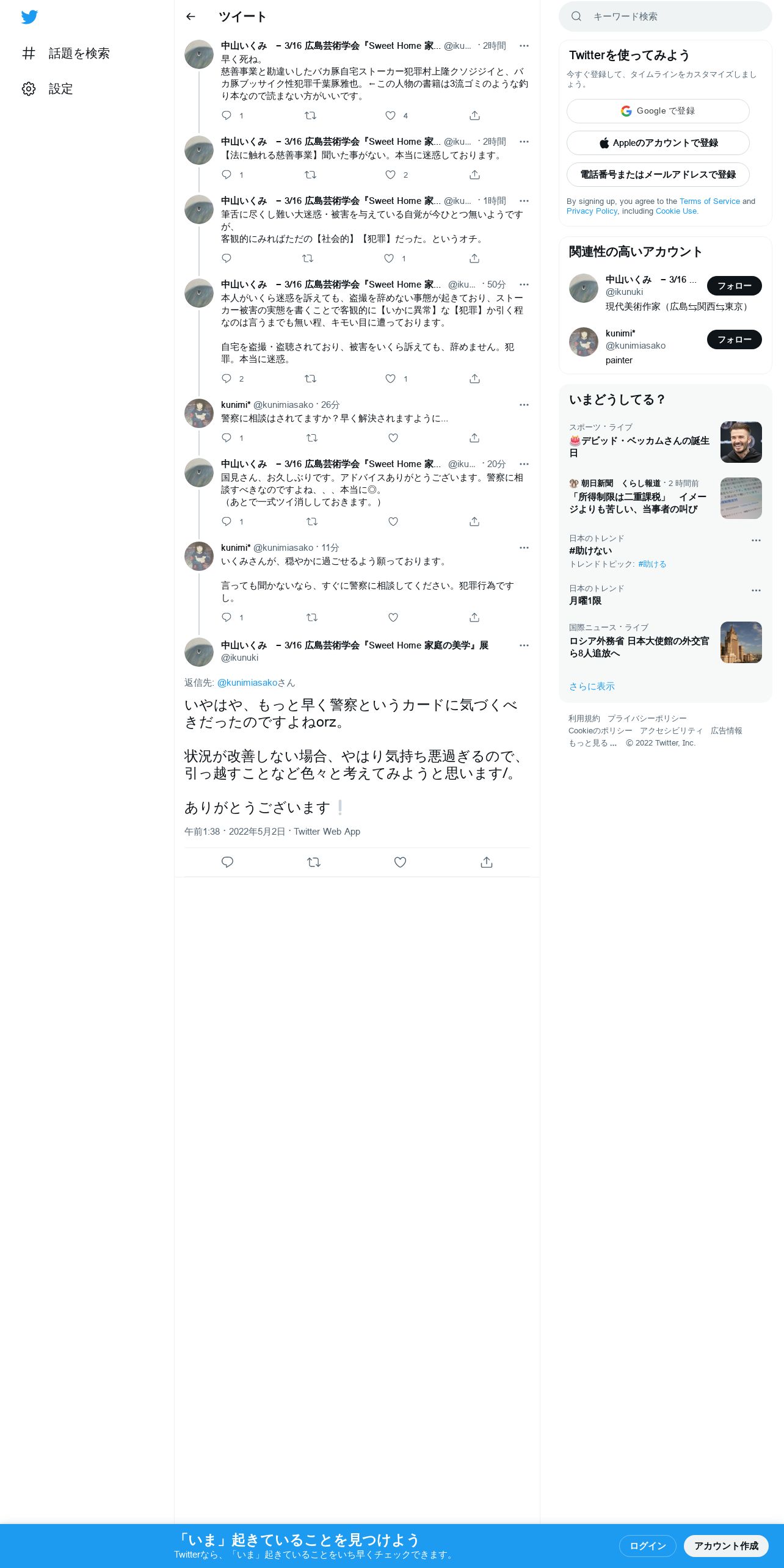This screenshot has width=784, height=1568.
Task: Go back using the arrow beside ツイート
Action: tap(191, 16)
